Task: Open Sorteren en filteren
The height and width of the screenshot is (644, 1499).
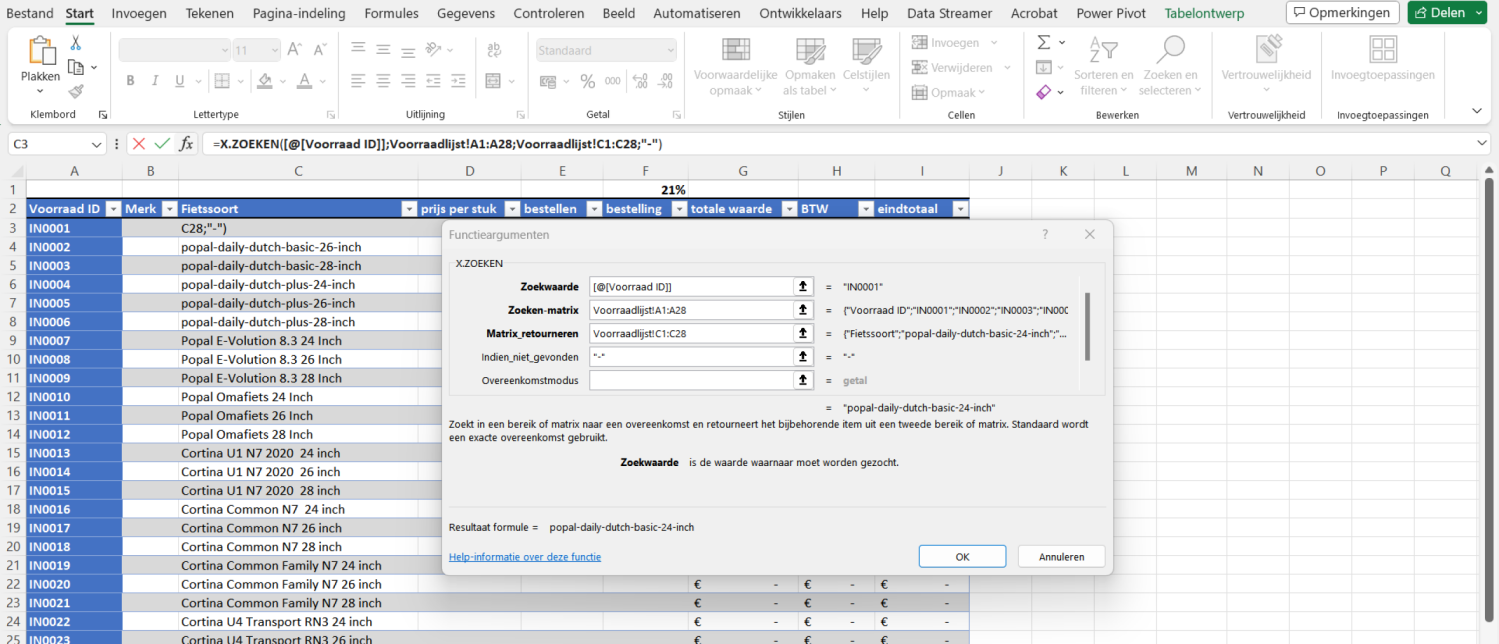Action: (x=1104, y=67)
